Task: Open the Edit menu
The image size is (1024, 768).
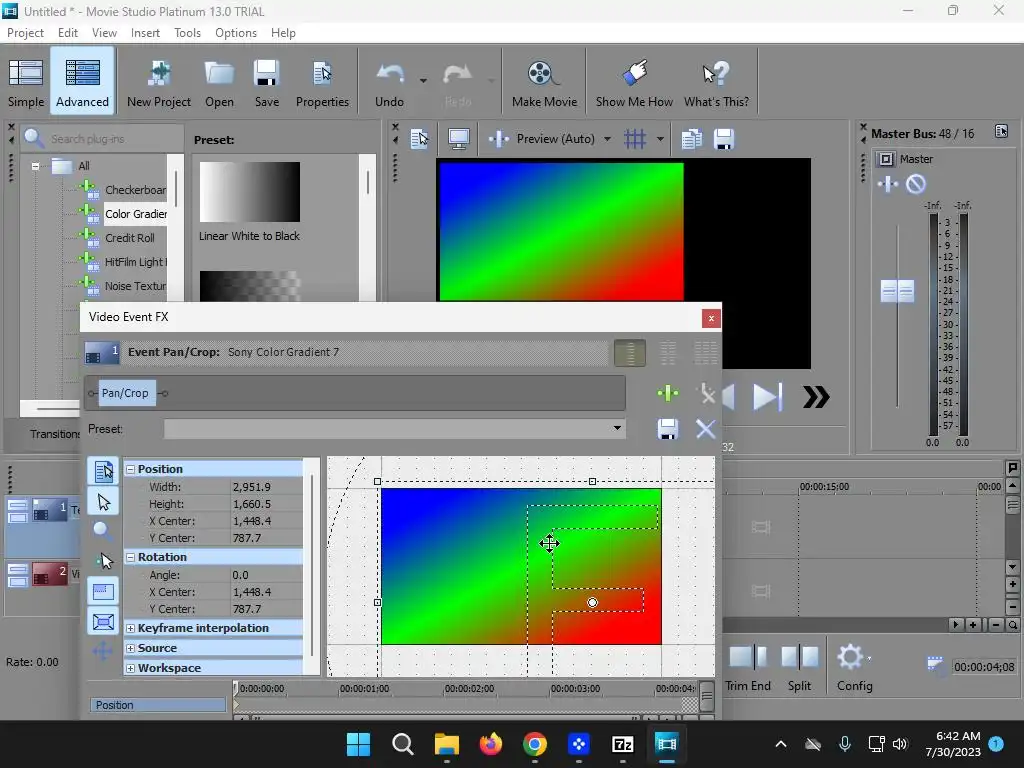Action: (x=67, y=33)
